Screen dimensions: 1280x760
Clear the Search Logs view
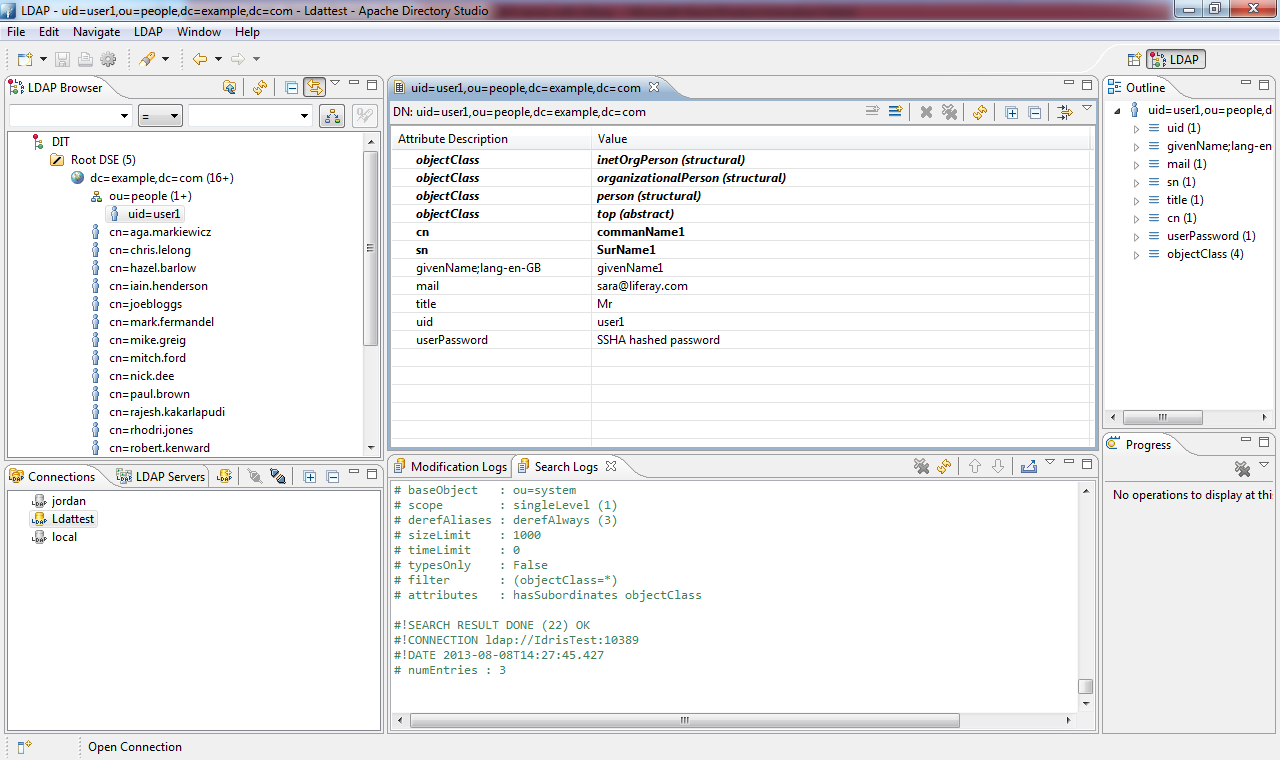click(922, 466)
